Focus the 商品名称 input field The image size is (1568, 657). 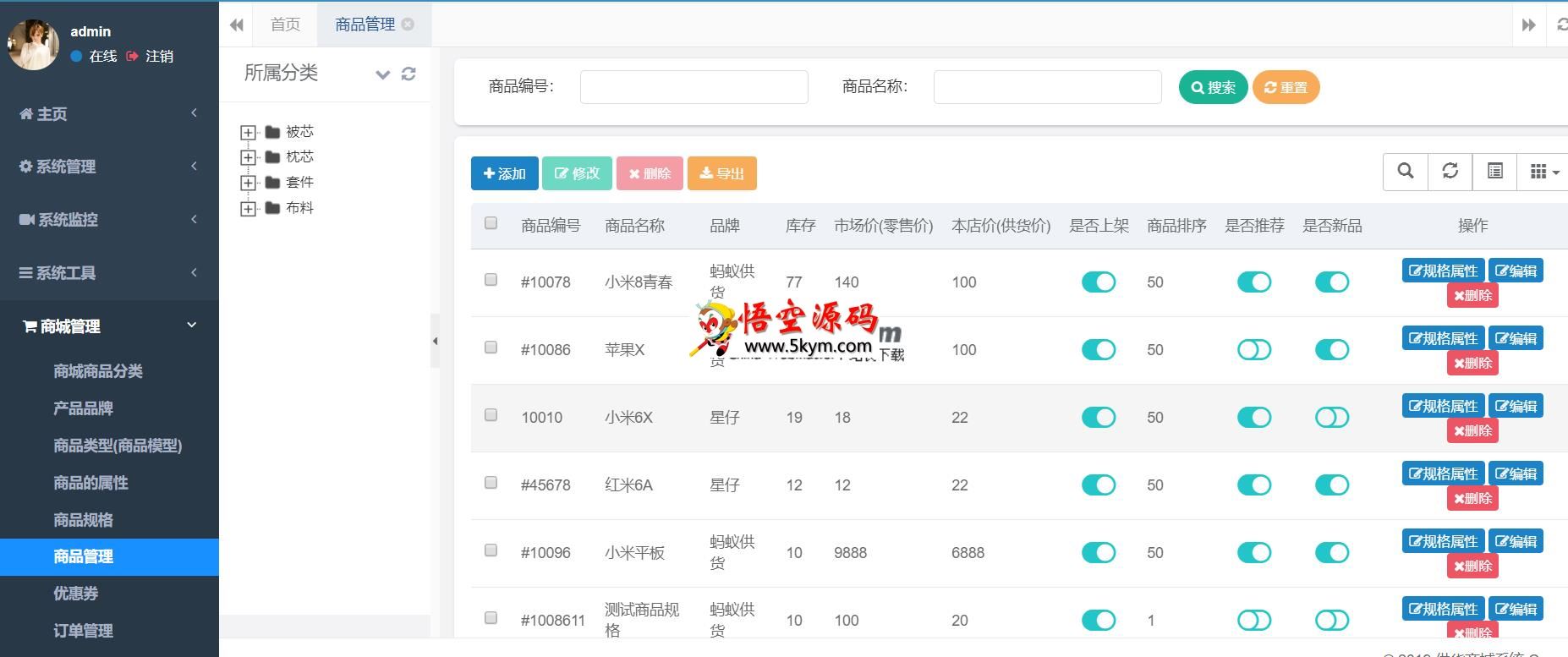click(x=1047, y=87)
